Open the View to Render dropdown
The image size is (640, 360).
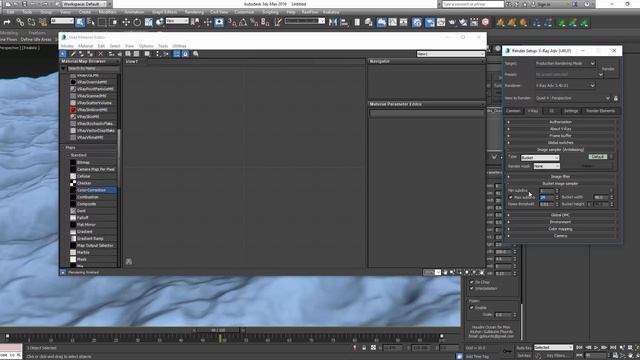pyautogui.click(x=573, y=98)
